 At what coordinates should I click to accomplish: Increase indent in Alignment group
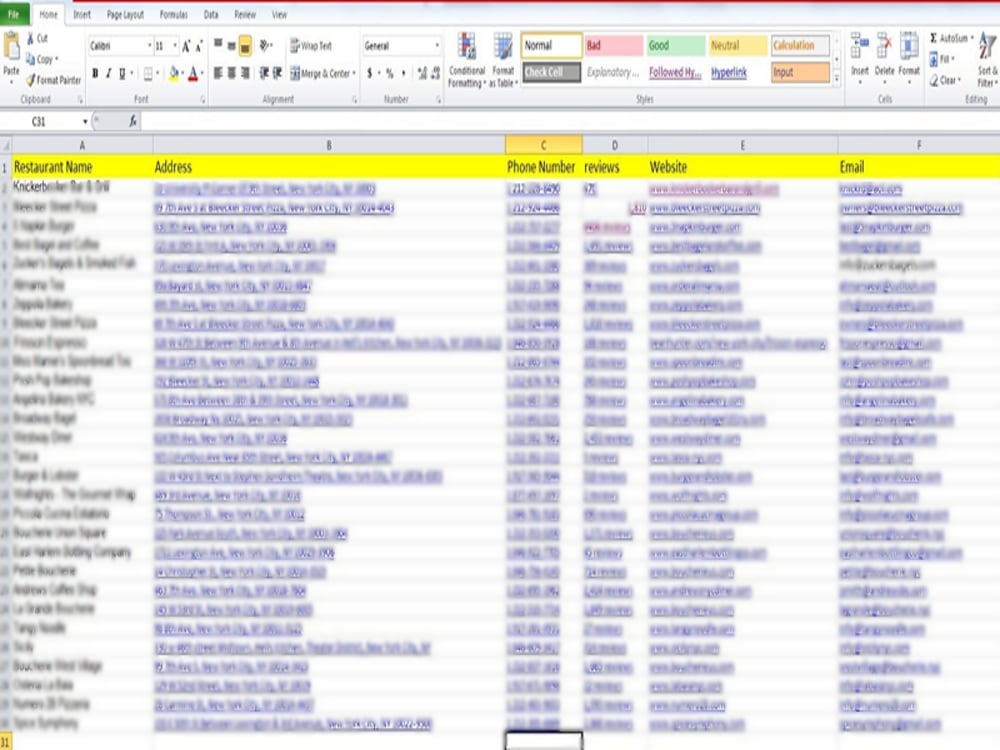277,73
